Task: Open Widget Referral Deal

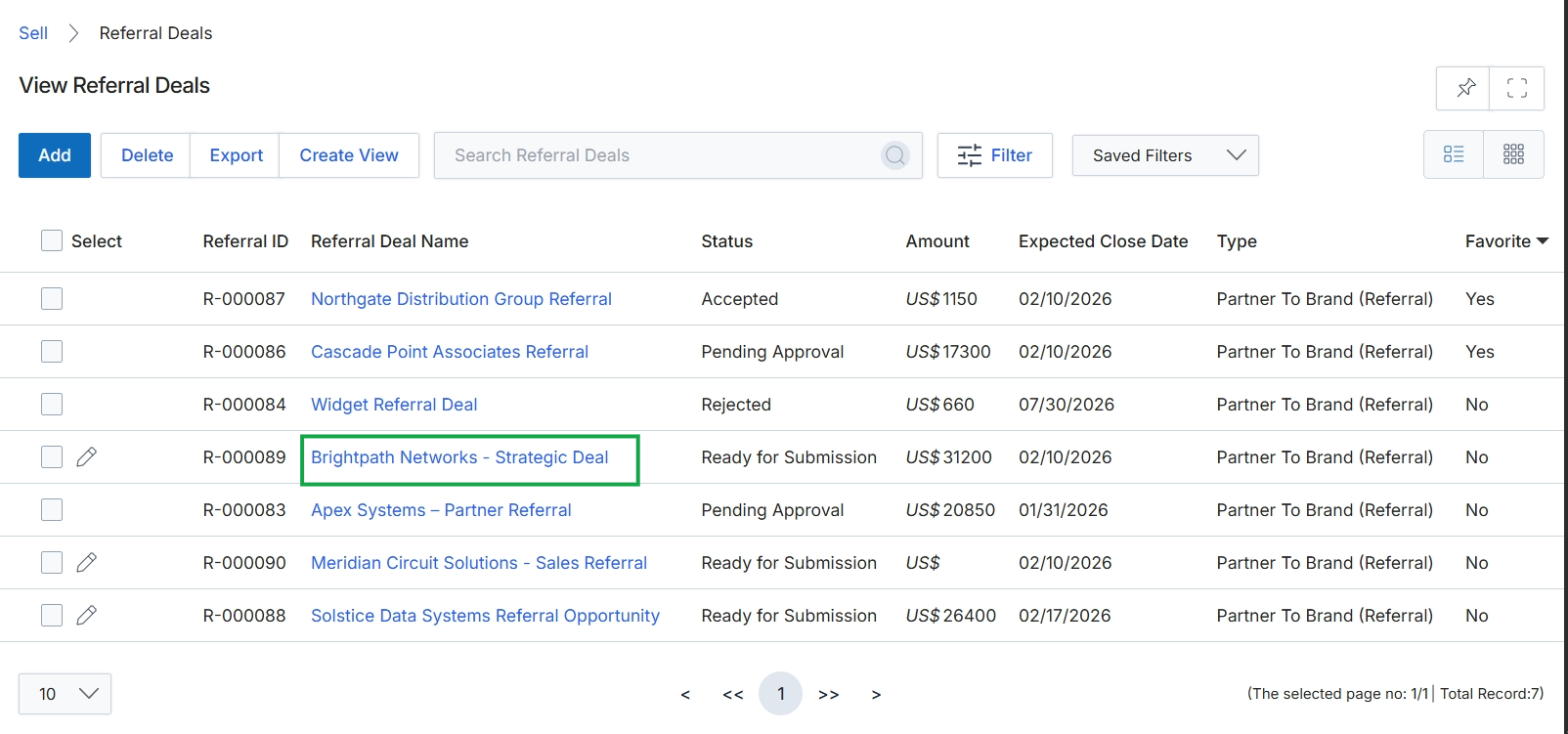Action: (394, 405)
